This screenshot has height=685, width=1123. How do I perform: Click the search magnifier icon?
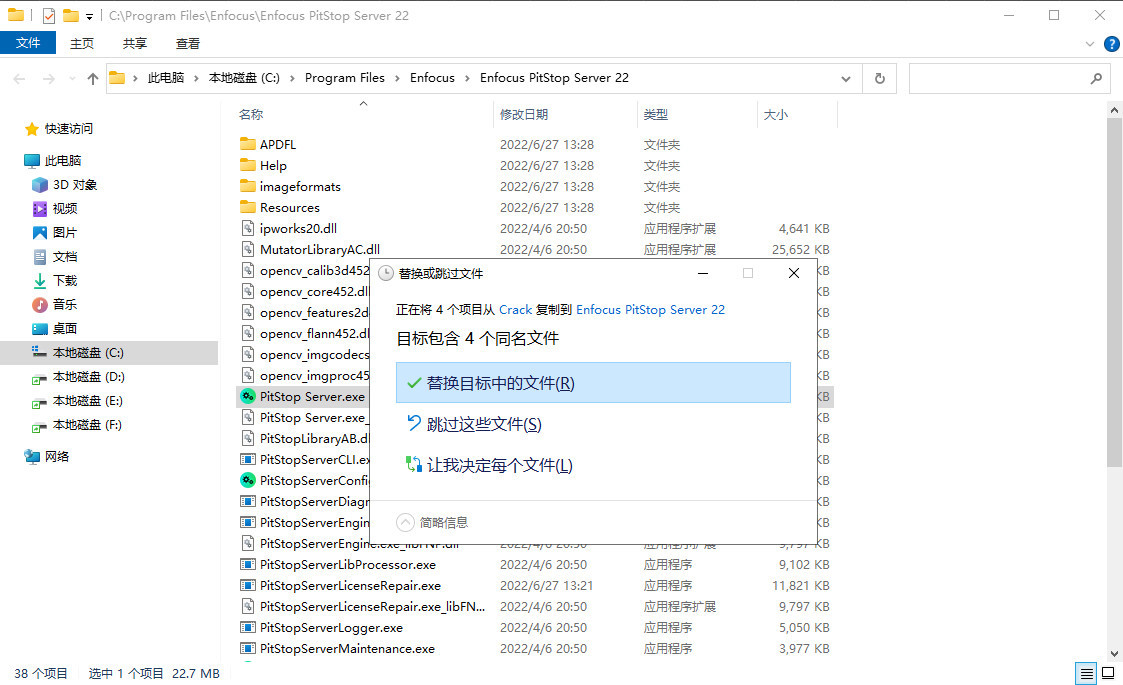(1097, 79)
